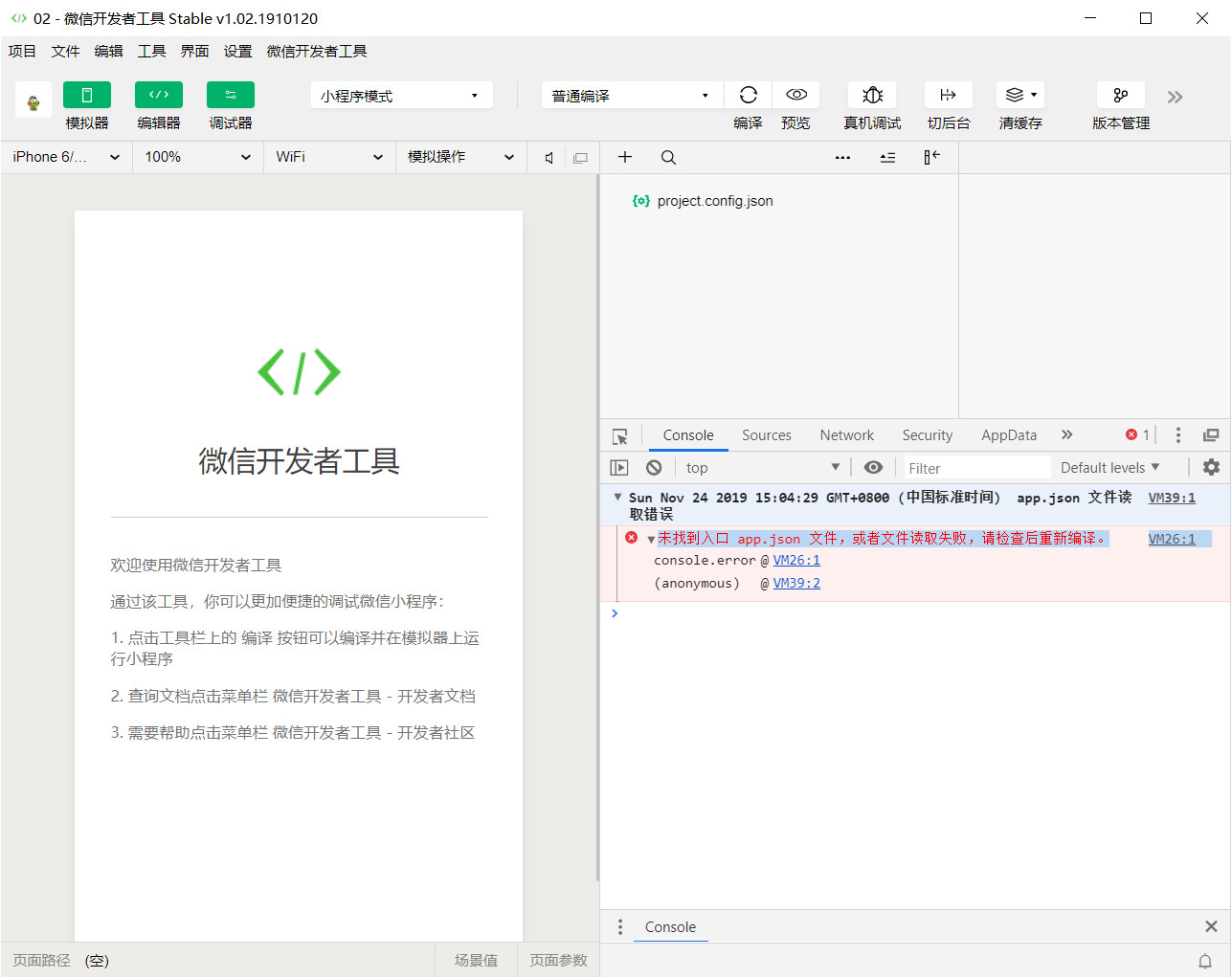Viewport: 1232px width, 978px height.
Task: Open the 界面 menu
Action: click(194, 52)
